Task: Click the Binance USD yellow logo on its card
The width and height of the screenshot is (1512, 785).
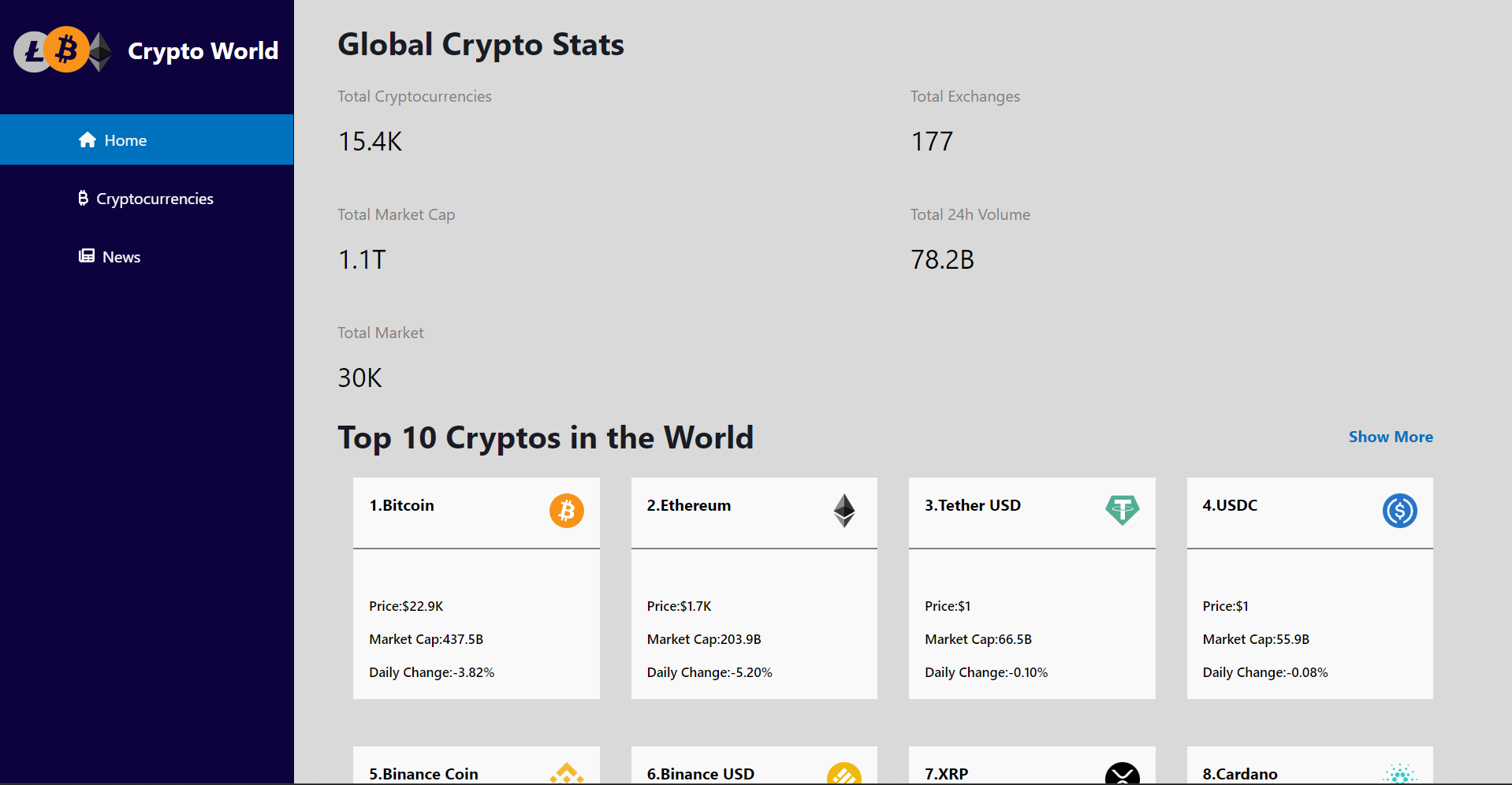Action: tap(844, 775)
